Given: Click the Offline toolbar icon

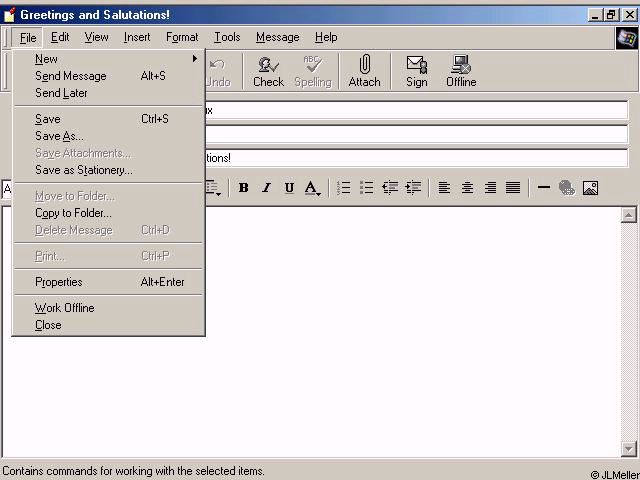Looking at the screenshot, I should tap(461, 71).
